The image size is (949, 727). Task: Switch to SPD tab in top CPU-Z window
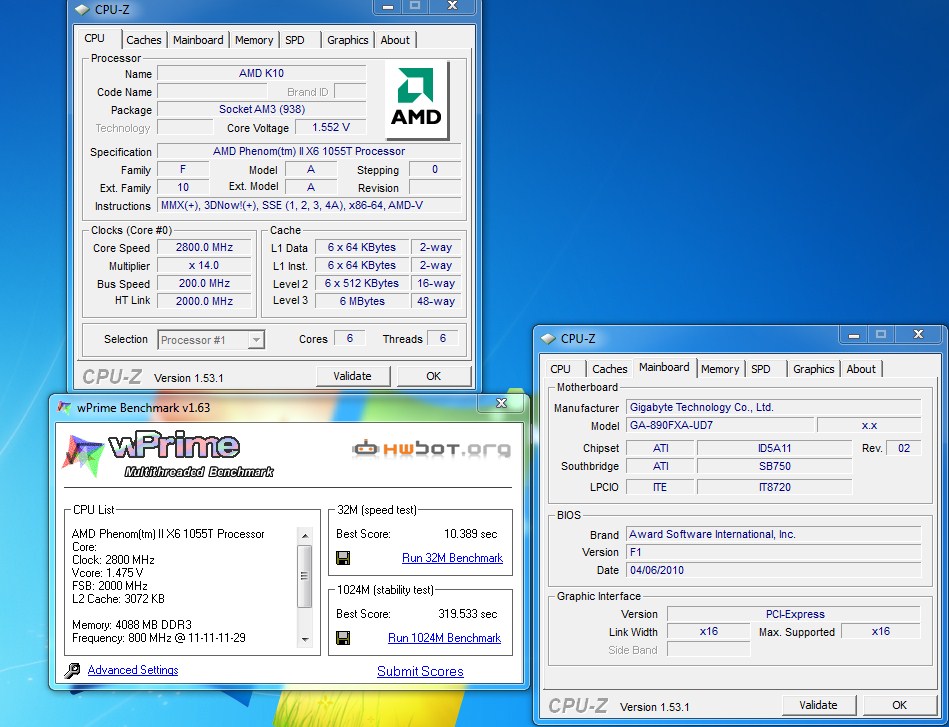pyautogui.click(x=295, y=40)
